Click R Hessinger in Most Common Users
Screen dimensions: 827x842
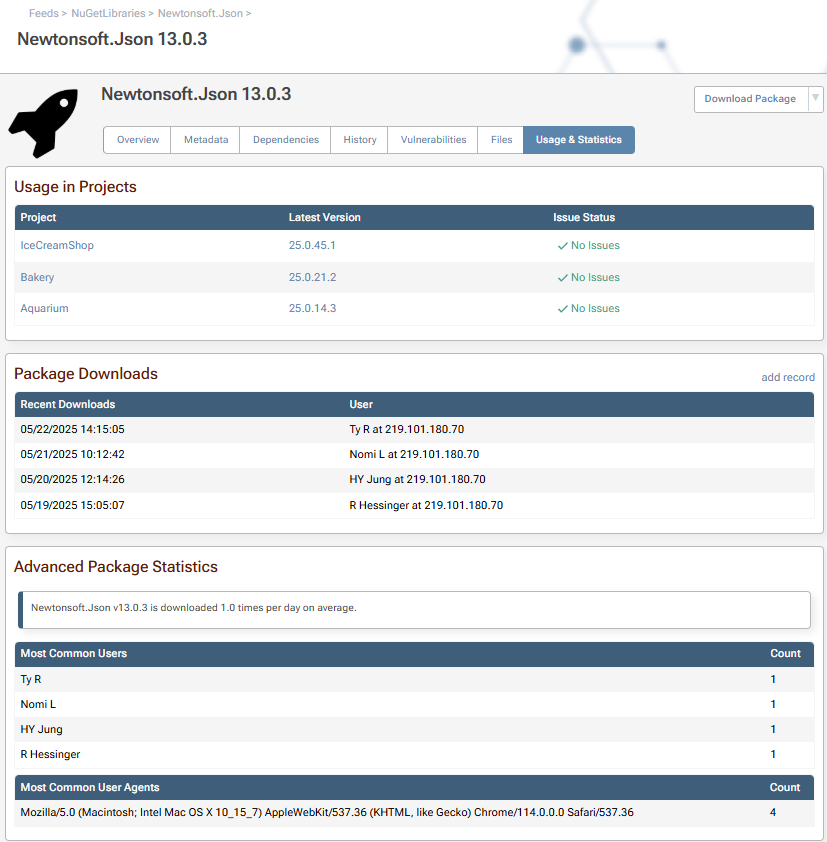[x=50, y=754]
